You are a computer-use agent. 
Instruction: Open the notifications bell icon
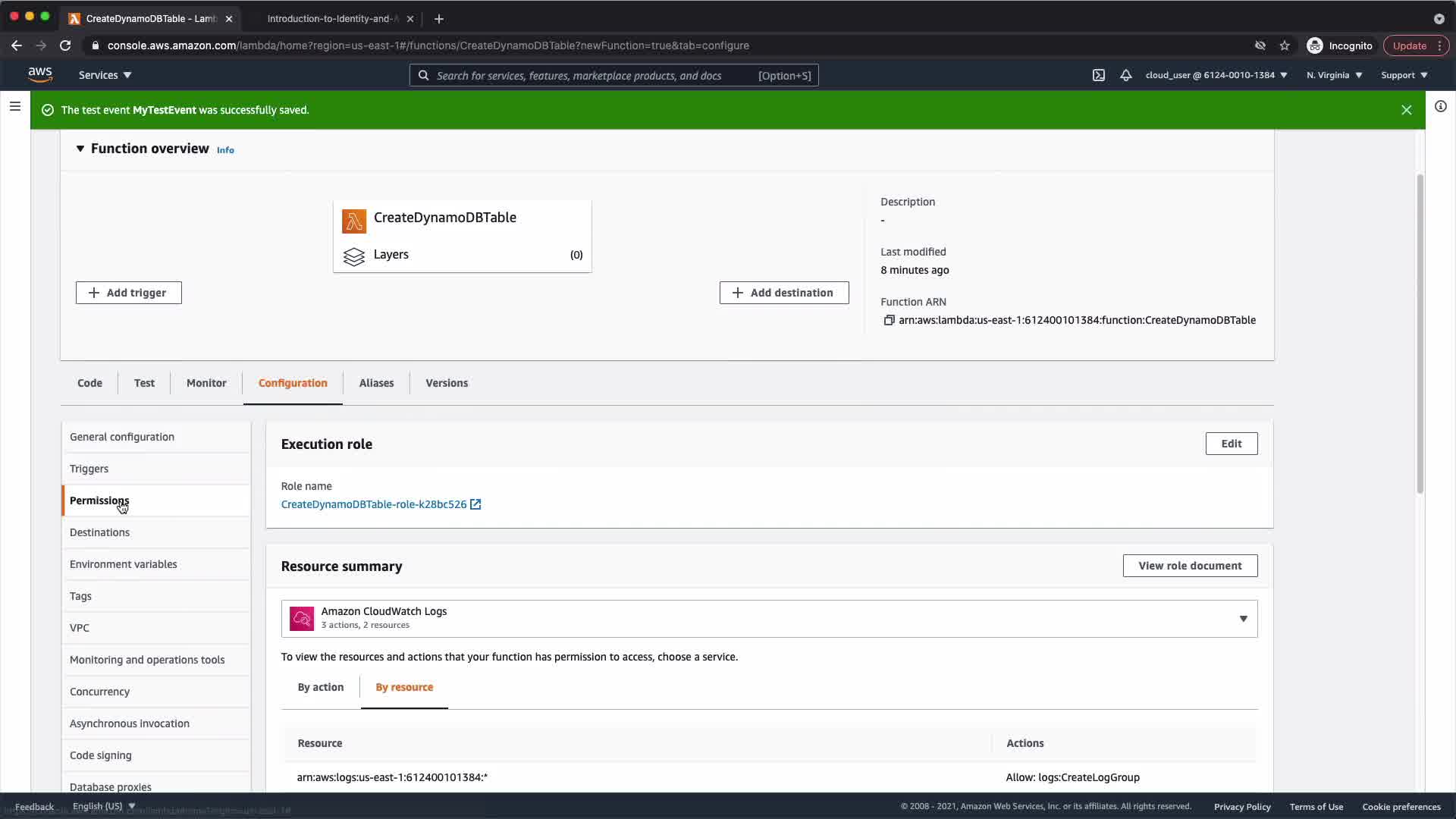coord(1126,75)
